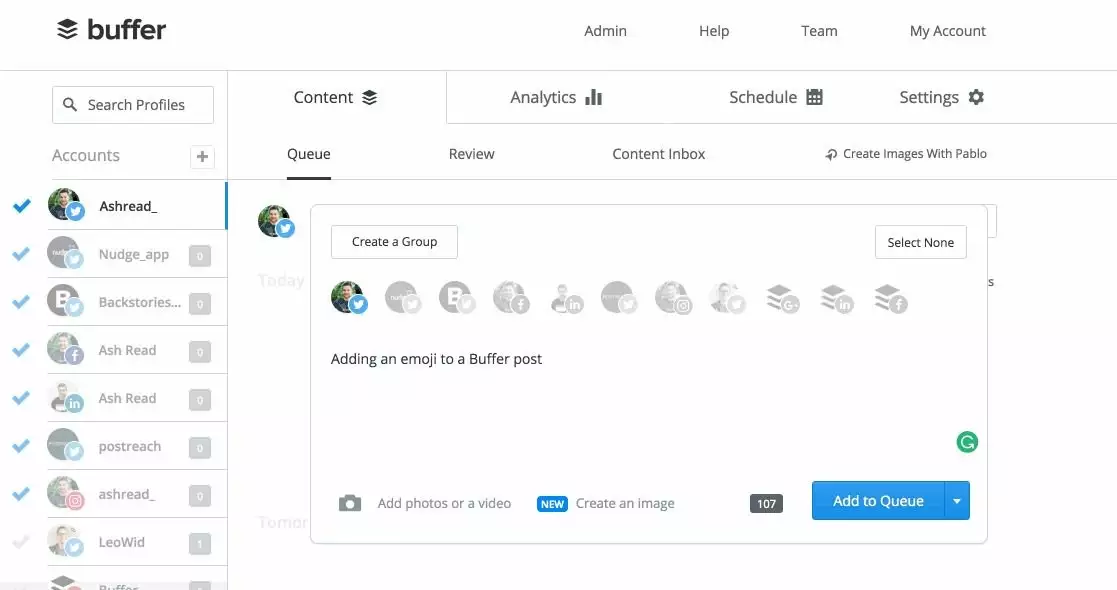
Task: Click the green Grammarly icon
Action: click(x=967, y=442)
